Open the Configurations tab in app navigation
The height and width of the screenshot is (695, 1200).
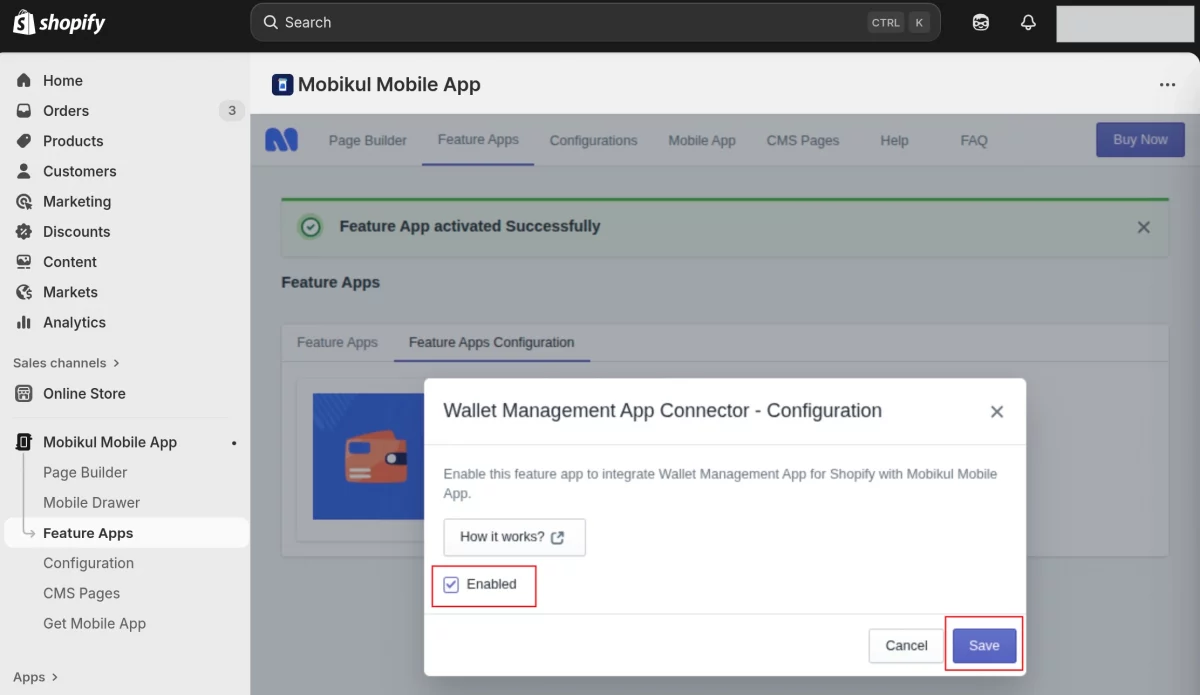[593, 140]
